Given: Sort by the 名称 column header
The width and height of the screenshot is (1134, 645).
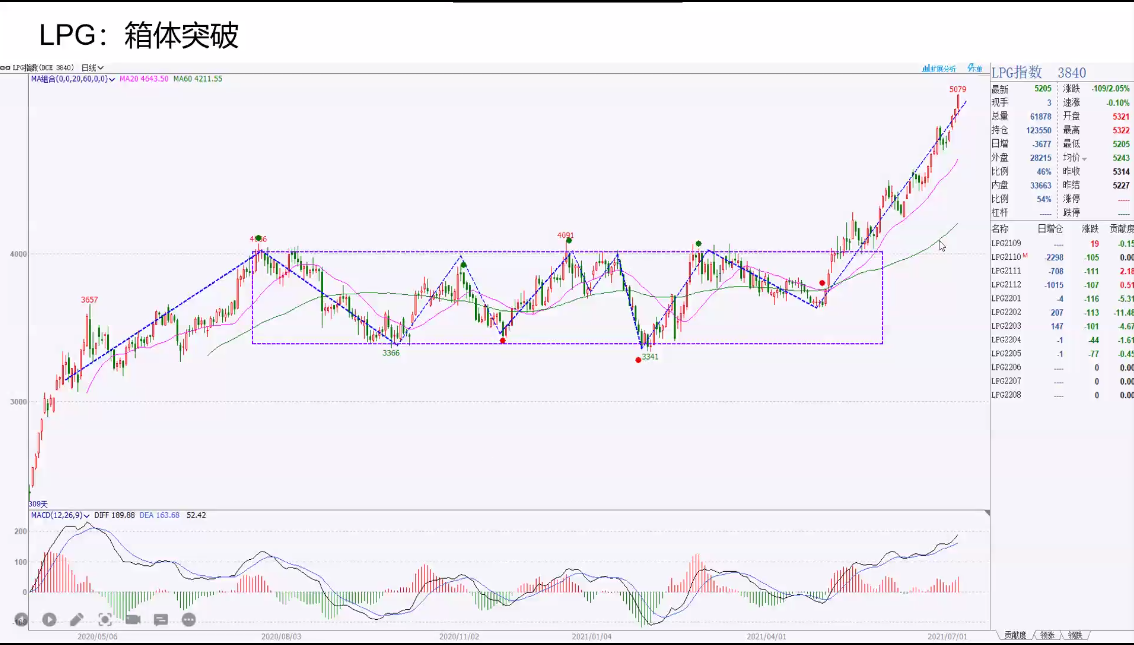Looking at the screenshot, I should click(x=999, y=228).
